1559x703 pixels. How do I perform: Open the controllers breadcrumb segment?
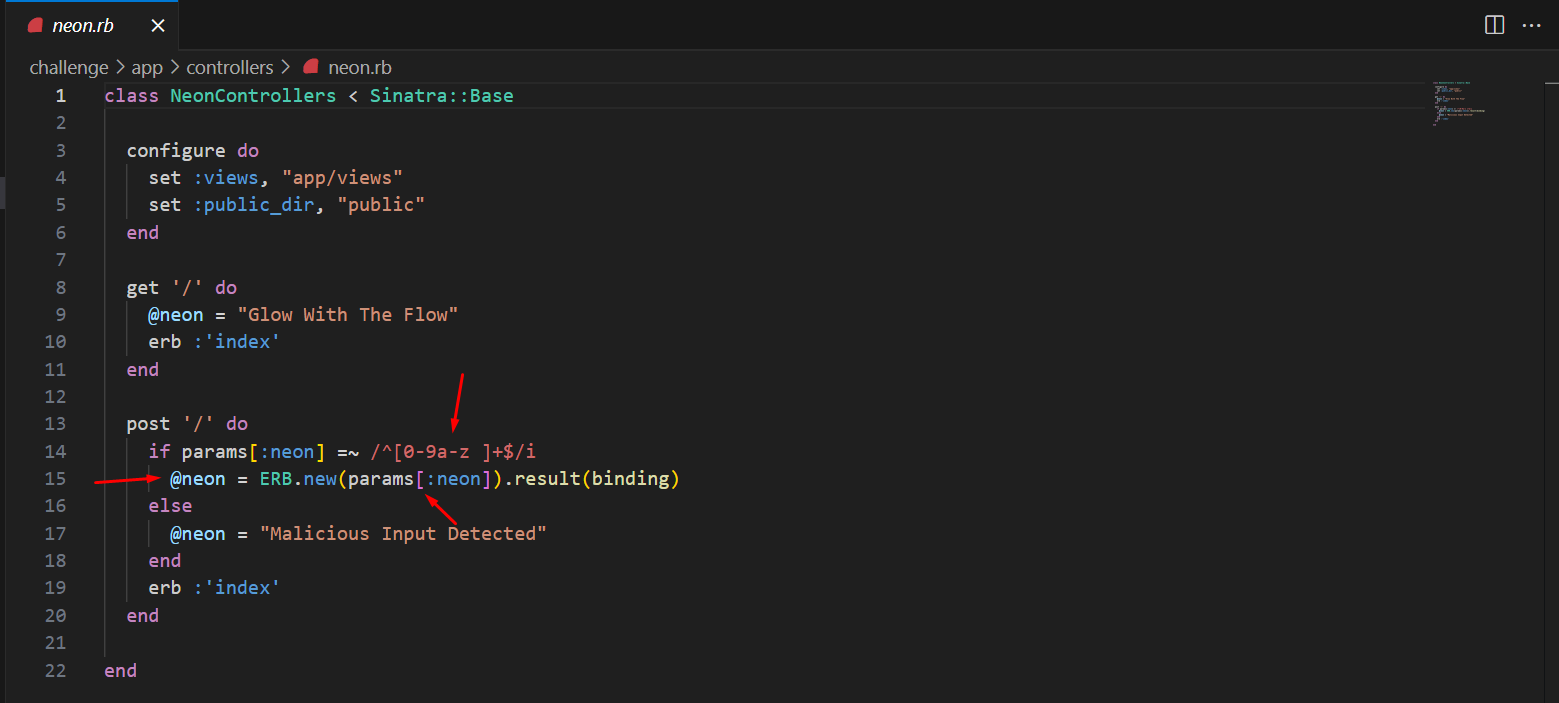point(230,68)
